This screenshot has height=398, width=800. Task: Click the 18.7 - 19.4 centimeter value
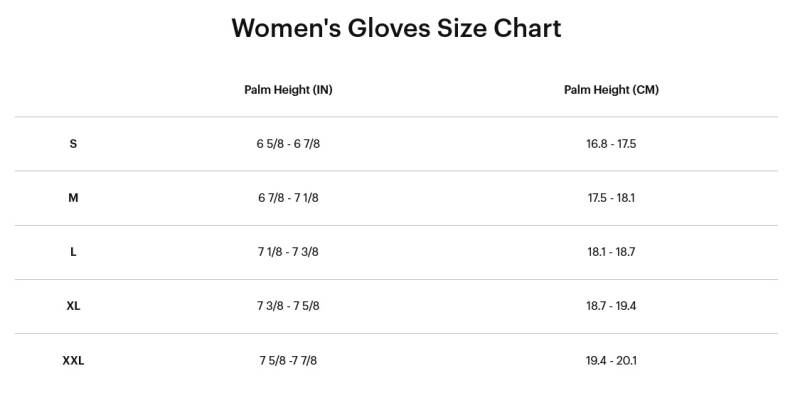[x=611, y=306]
